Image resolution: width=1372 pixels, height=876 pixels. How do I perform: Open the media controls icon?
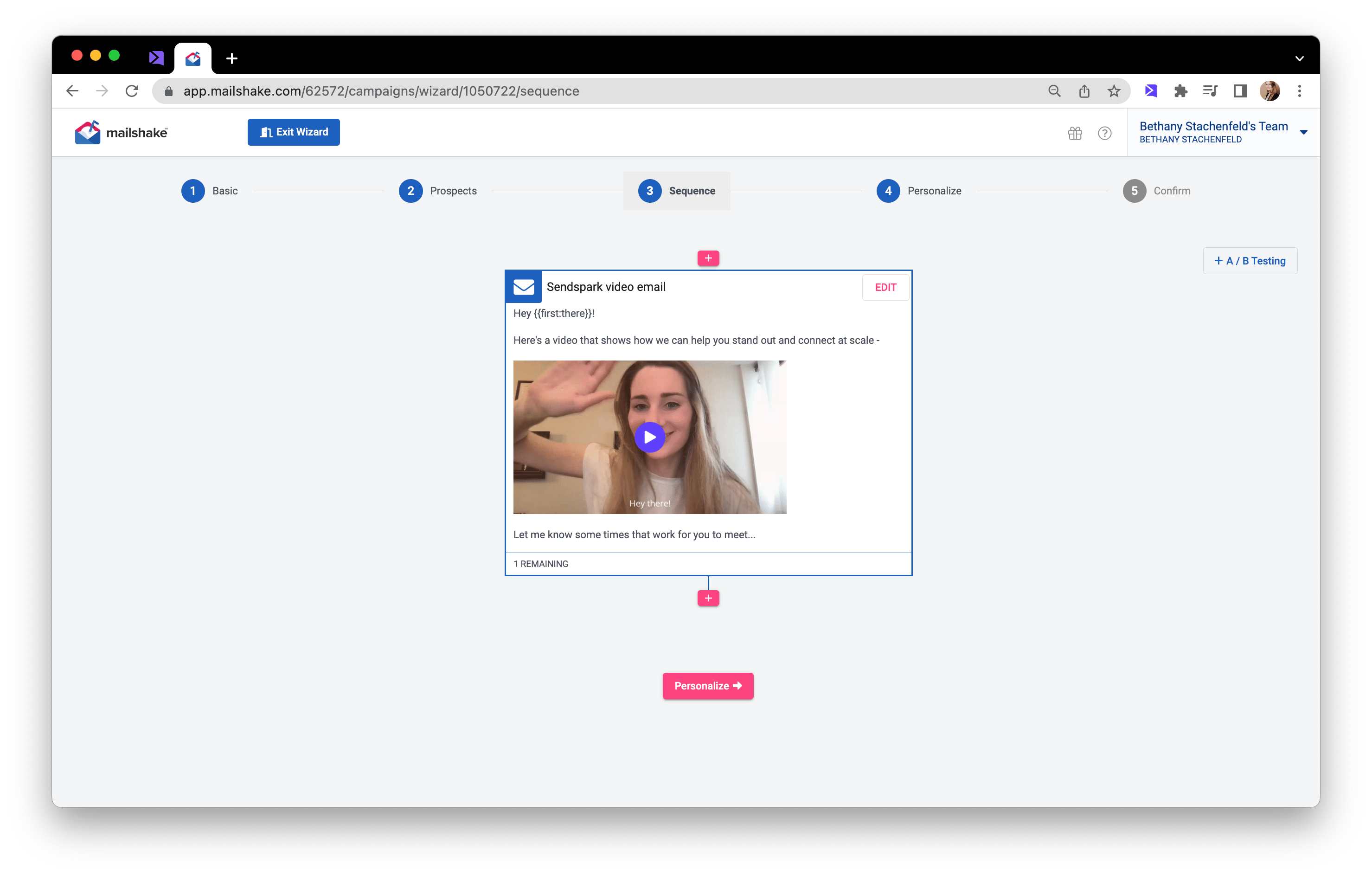pos(1210,91)
